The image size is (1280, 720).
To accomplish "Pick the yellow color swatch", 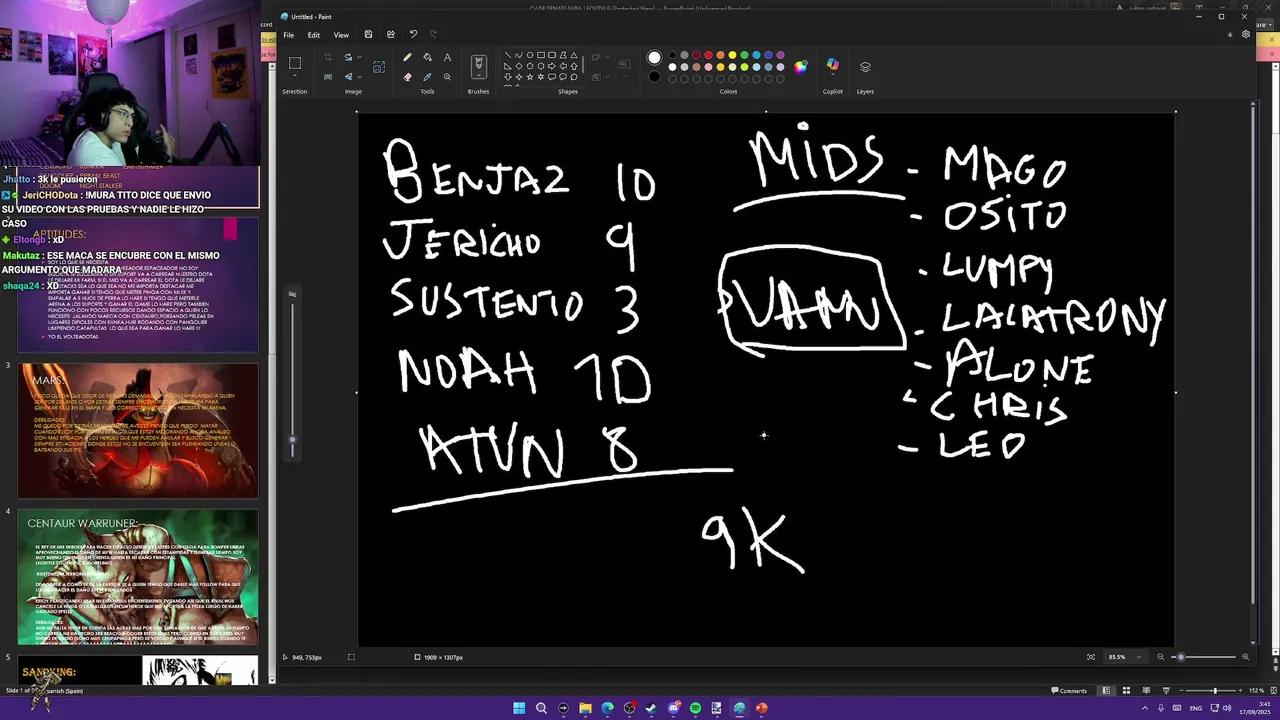I will pos(733,55).
